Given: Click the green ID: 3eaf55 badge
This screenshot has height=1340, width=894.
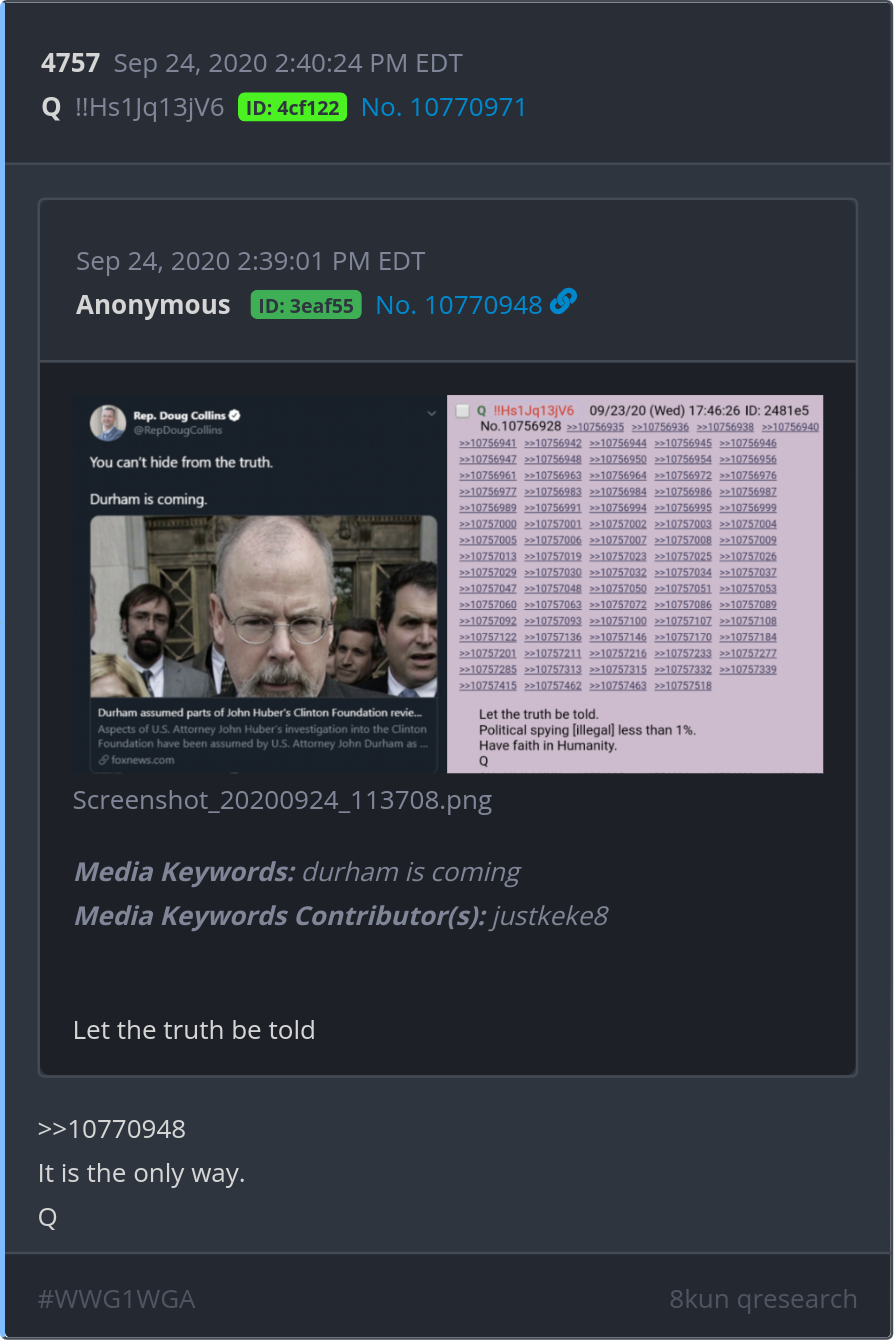Looking at the screenshot, I should (x=306, y=305).
